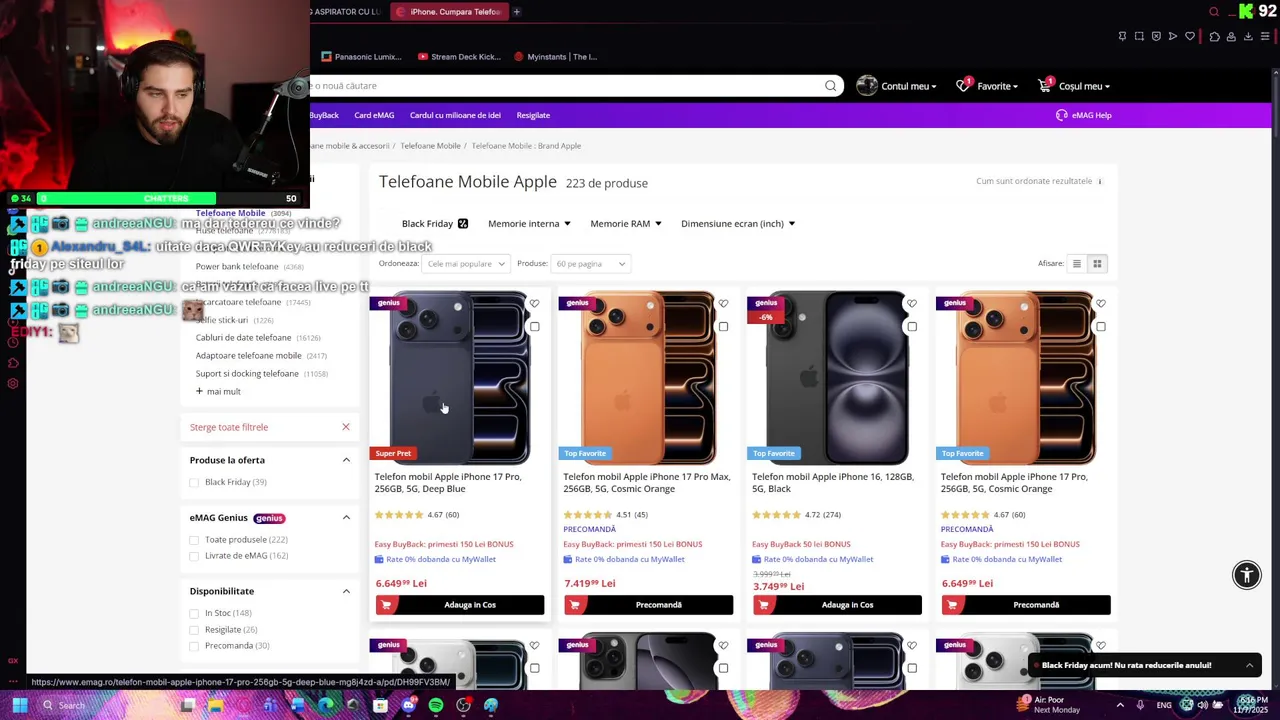Enable the In Stoc (148) filter
1280x720 pixels.
[x=194, y=613]
